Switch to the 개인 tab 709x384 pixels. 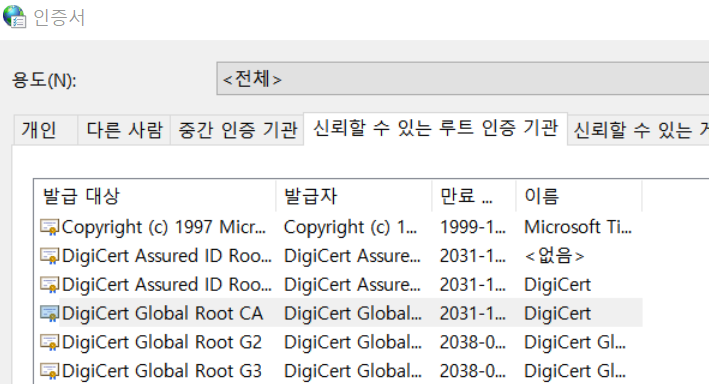point(45,130)
